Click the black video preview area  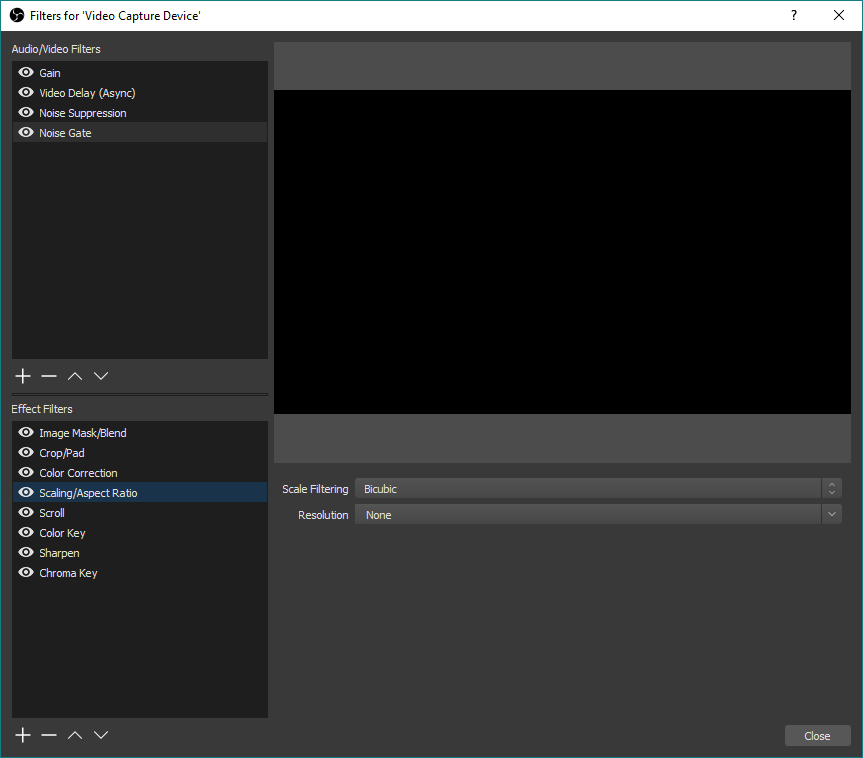(562, 250)
